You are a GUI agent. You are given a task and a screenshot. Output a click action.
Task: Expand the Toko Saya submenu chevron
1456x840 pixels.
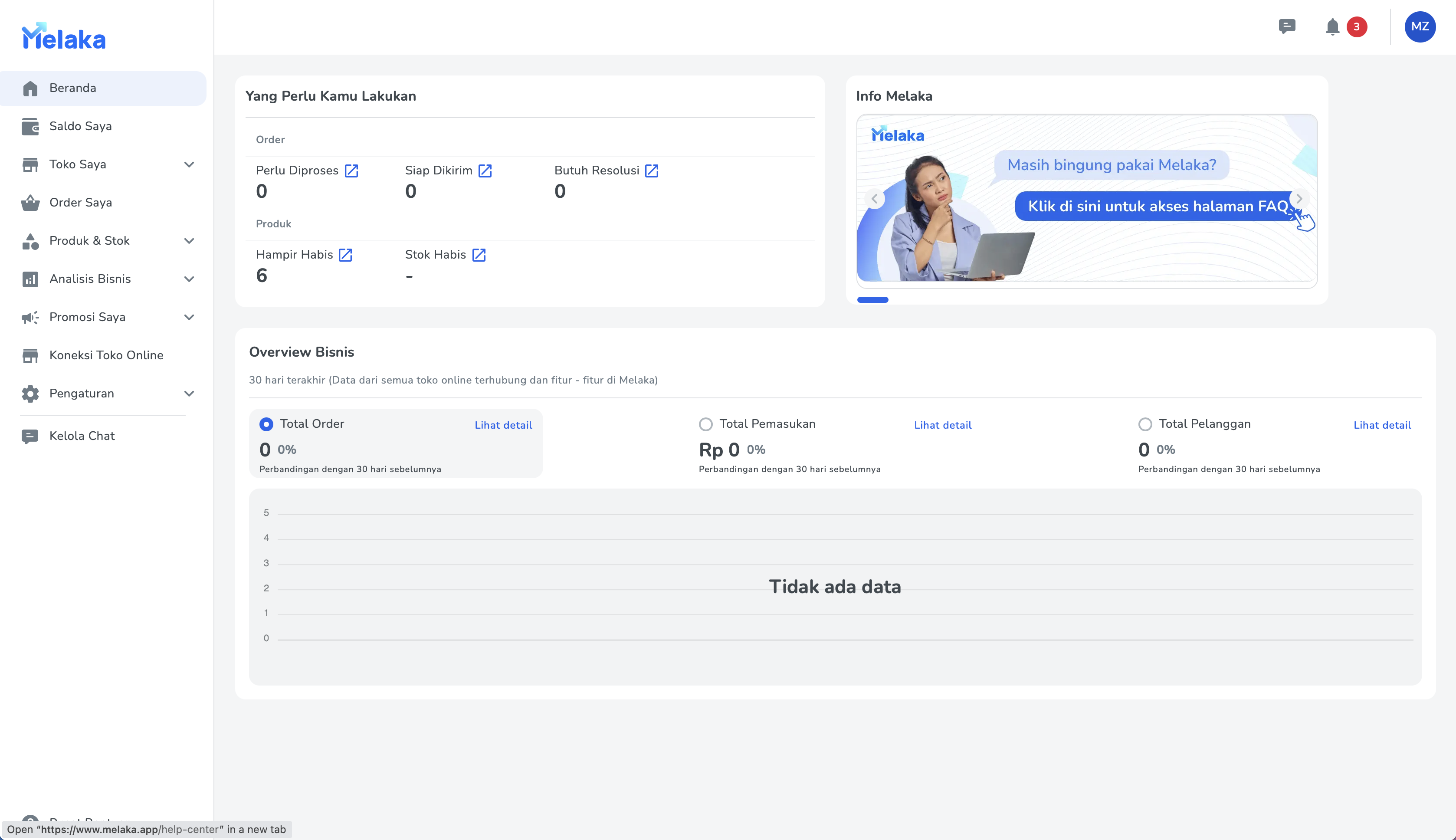(x=189, y=165)
